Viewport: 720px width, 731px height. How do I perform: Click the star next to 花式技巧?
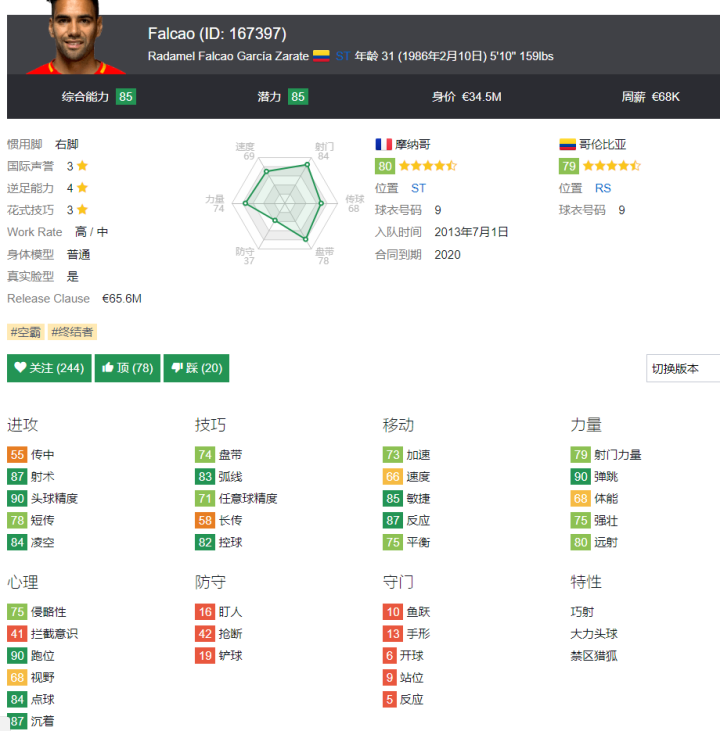click(x=82, y=210)
